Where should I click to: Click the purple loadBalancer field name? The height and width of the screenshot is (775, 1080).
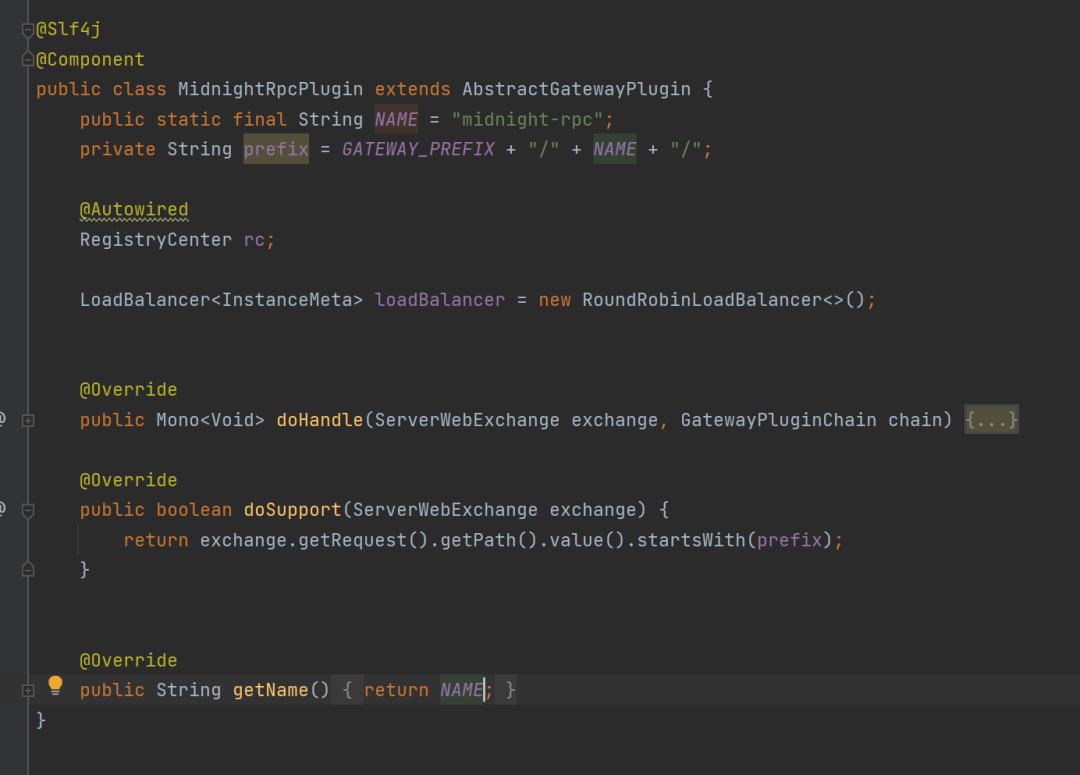pyautogui.click(x=439, y=300)
